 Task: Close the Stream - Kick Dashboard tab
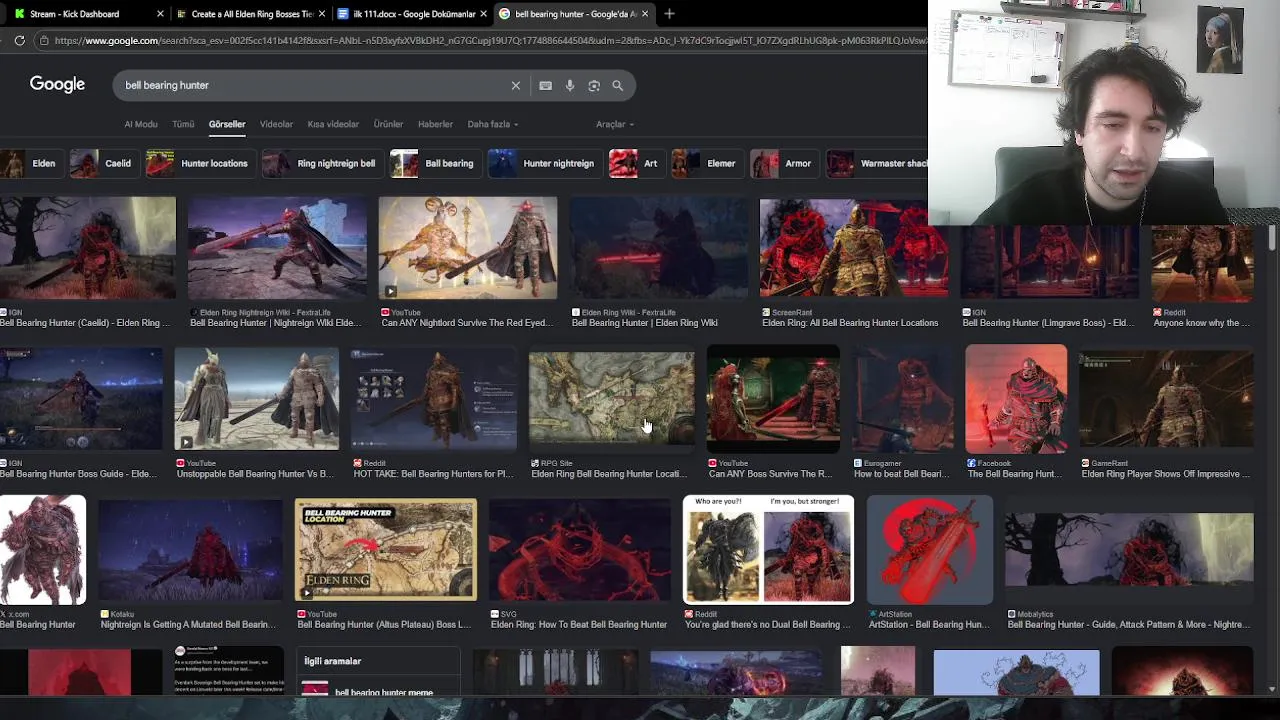click(x=160, y=14)
